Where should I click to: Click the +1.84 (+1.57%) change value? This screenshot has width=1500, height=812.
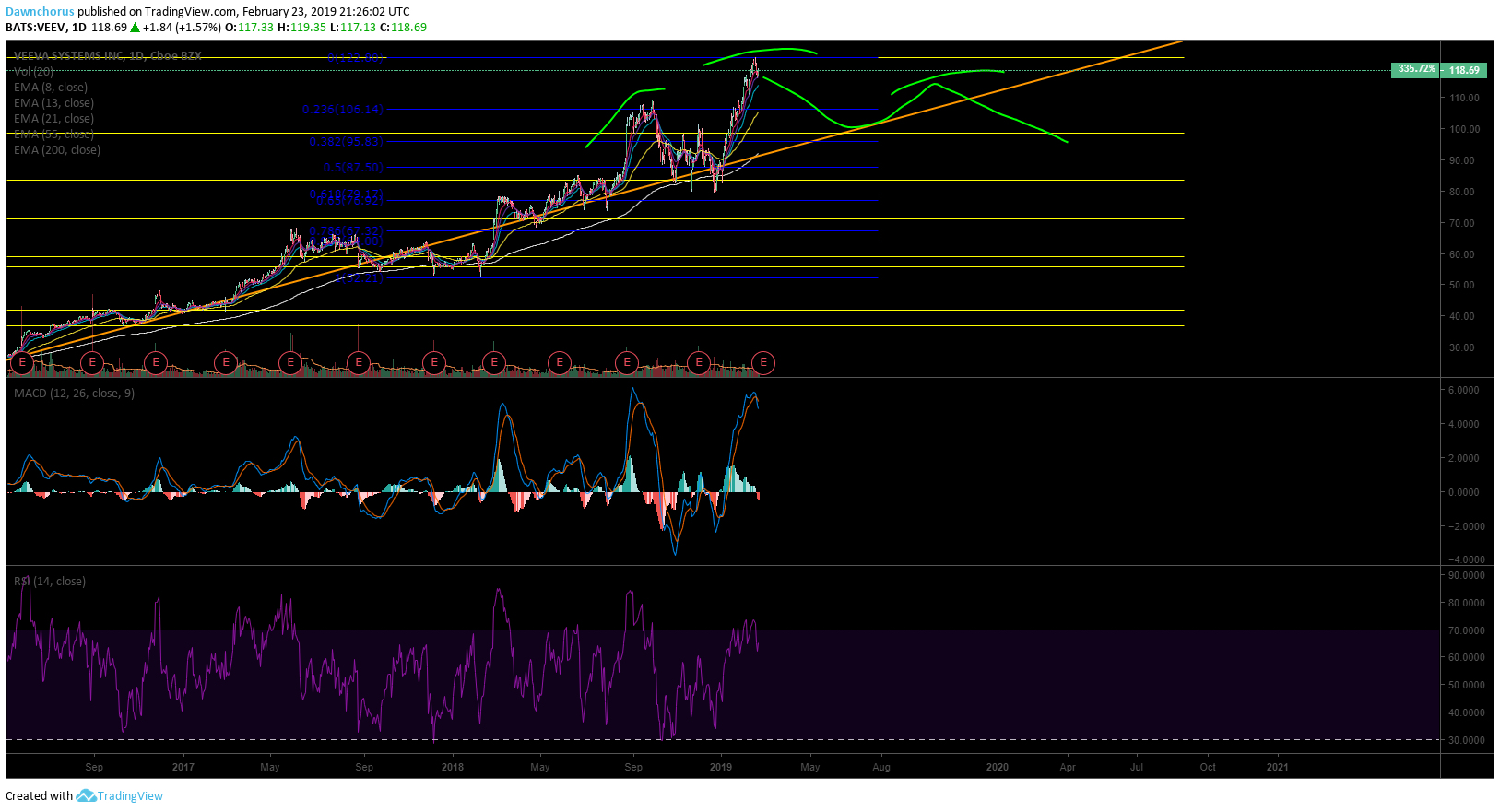(x=182, y=28)
